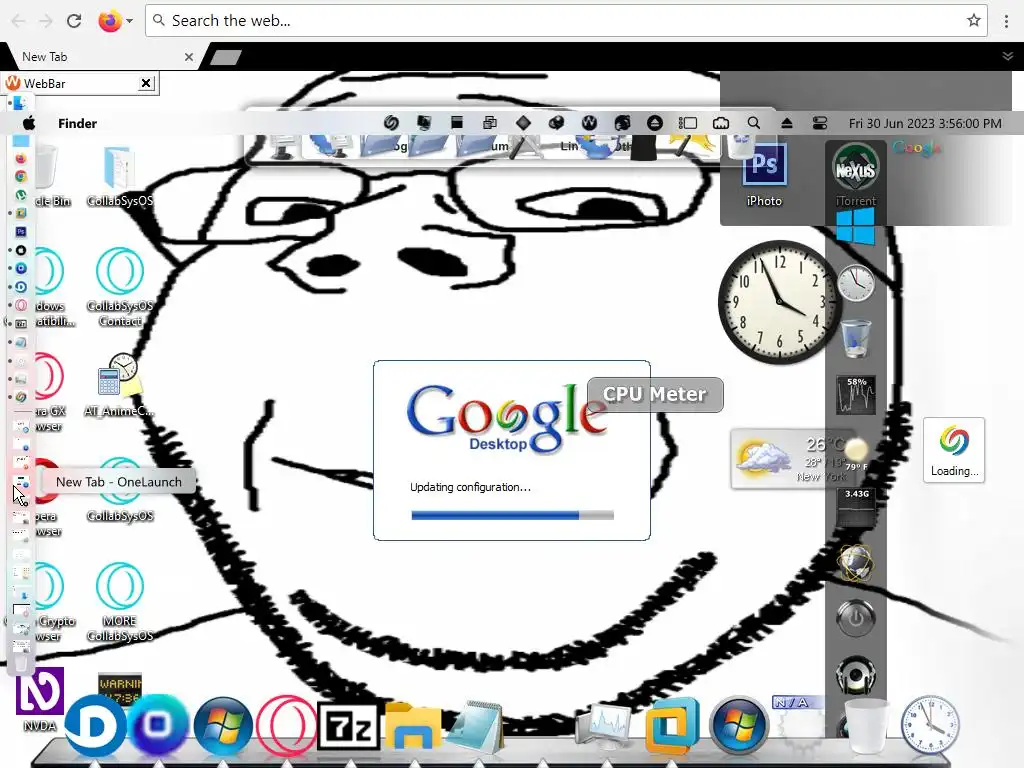
Task: Click the Loading... widget
Action: pos(953,450)
